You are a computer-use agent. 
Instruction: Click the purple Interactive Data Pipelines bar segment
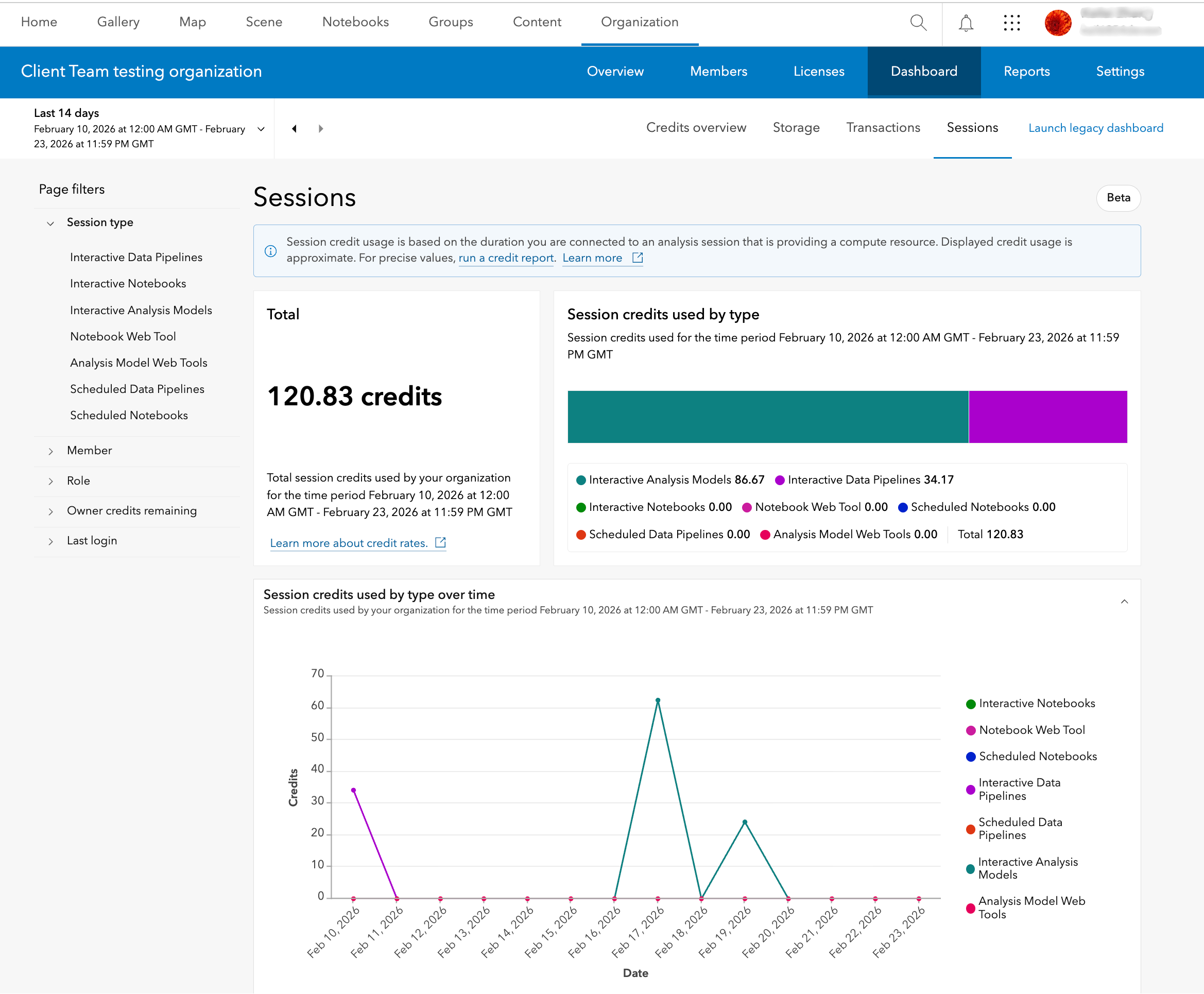tap(1047, 417)
